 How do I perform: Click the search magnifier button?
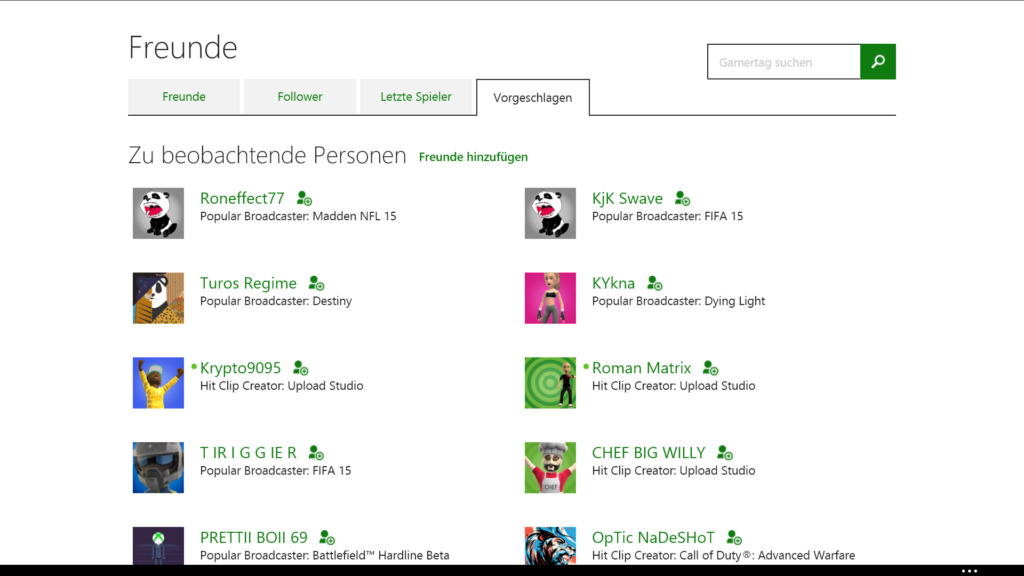877,61
